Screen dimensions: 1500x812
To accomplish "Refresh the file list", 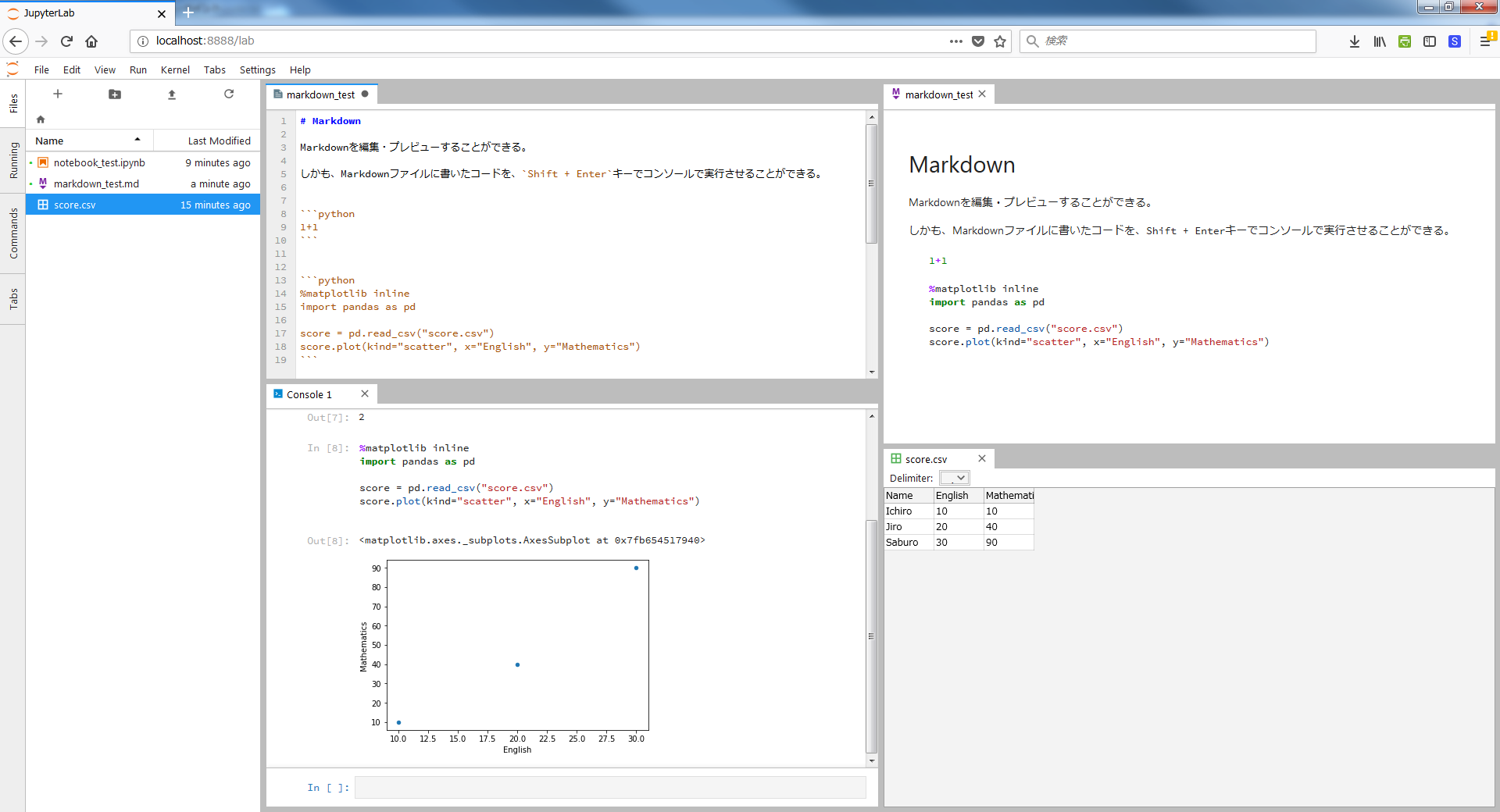I will tap(229, 94).
